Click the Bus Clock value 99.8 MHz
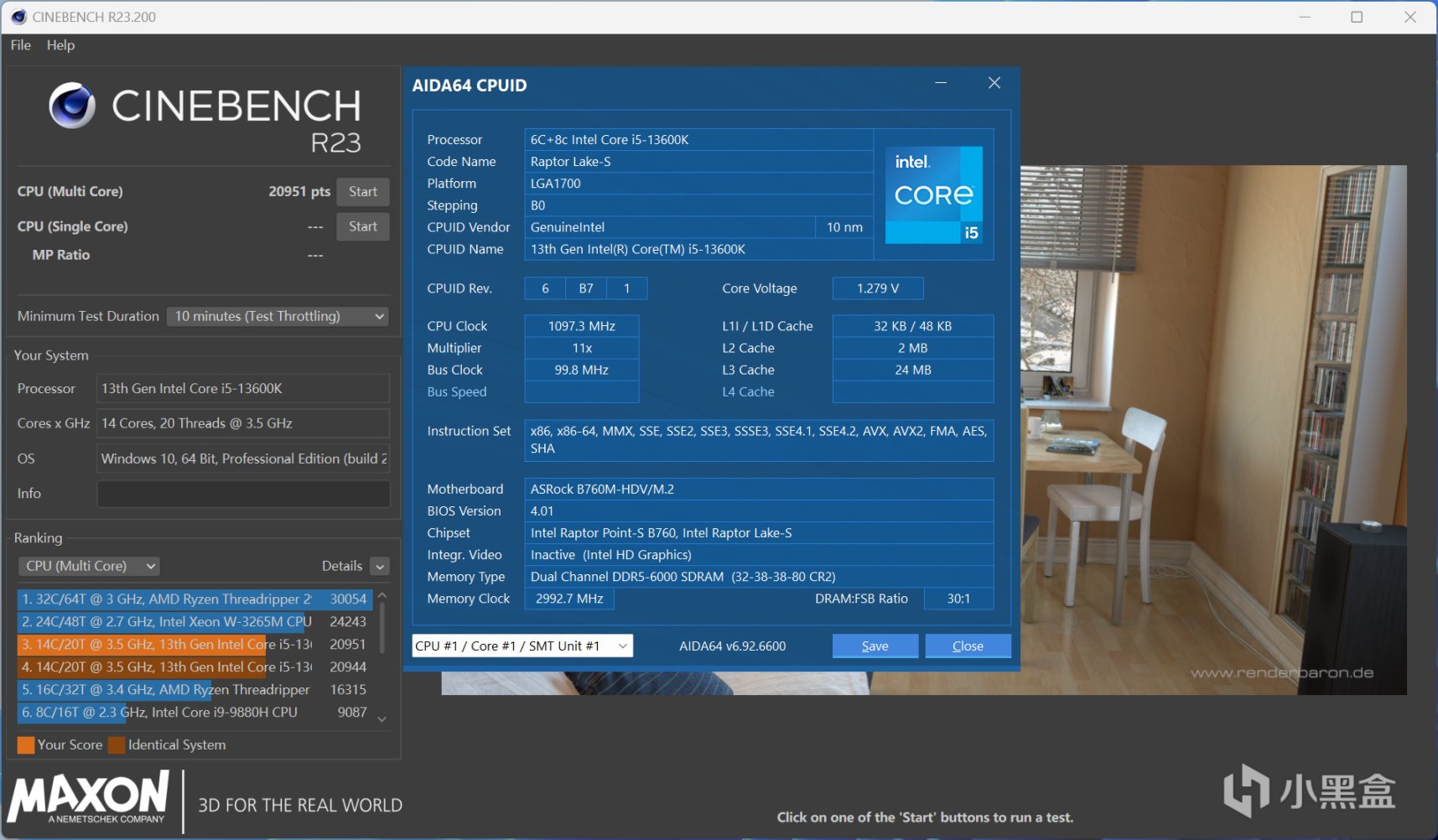 [582, 370]
